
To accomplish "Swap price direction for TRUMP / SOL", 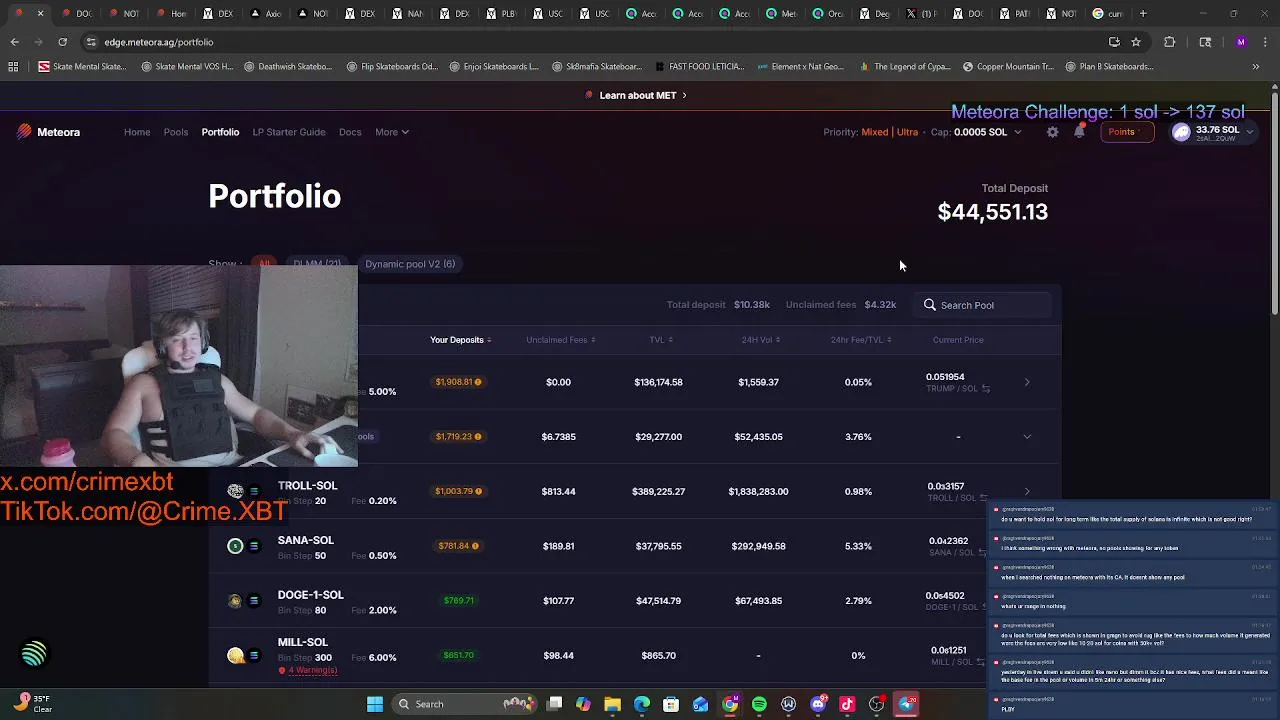I will click(985, 389).
